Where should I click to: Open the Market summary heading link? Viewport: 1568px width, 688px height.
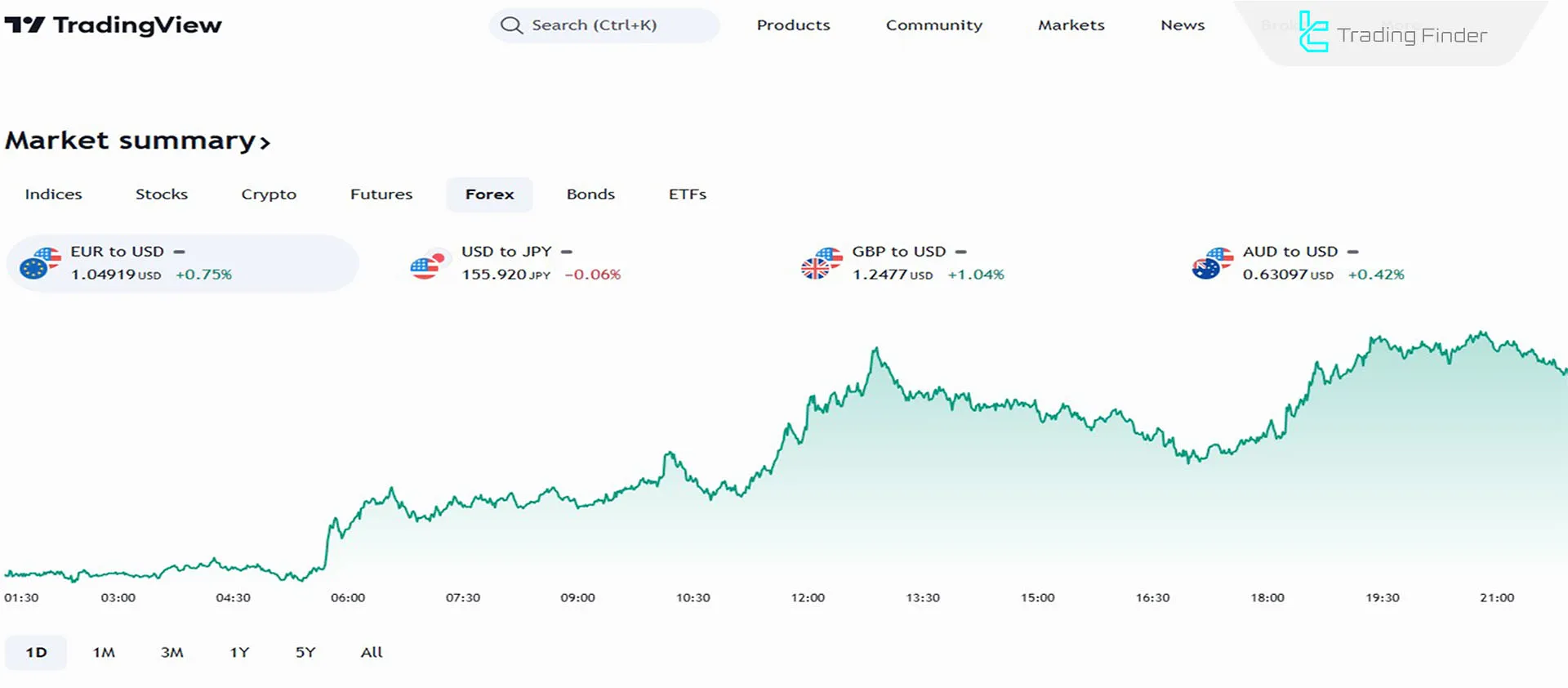pos(137,141)
